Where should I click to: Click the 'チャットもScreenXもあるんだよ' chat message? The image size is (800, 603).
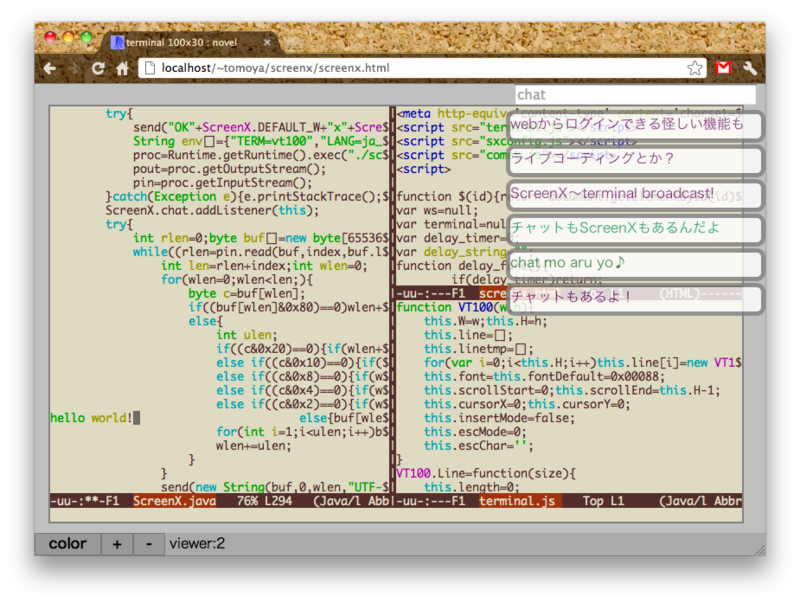[635, 229]
